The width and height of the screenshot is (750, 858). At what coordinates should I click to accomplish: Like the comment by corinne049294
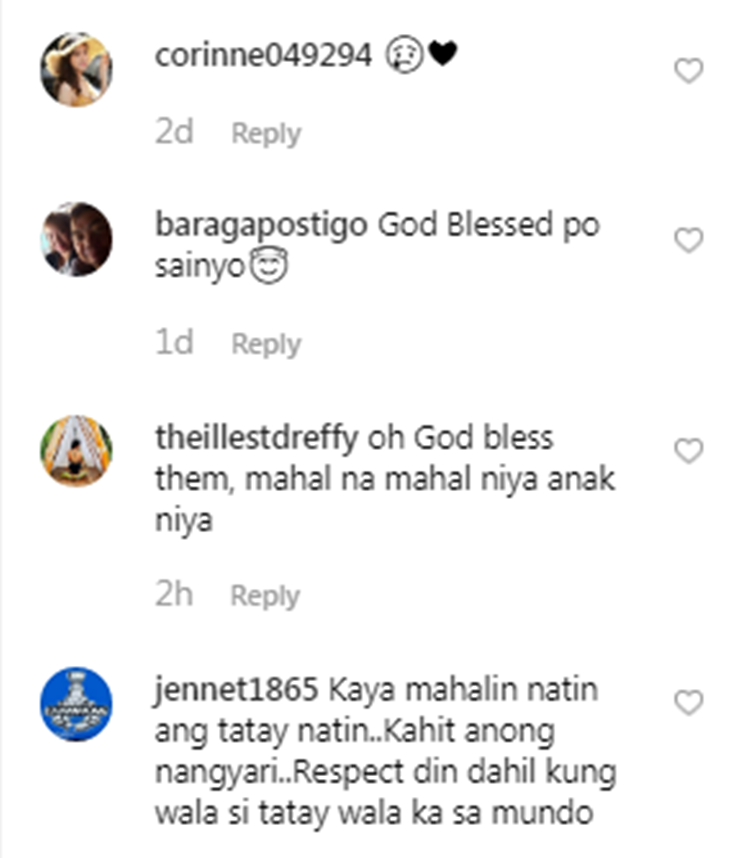(688, 71)
